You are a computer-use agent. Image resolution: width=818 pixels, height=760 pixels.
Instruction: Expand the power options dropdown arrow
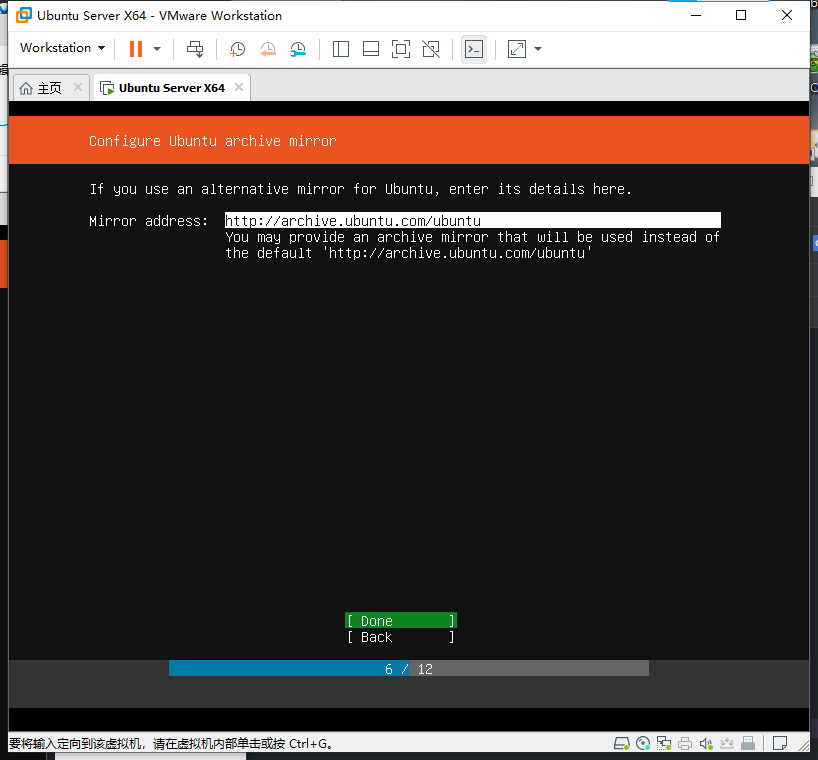coord(157,49)
